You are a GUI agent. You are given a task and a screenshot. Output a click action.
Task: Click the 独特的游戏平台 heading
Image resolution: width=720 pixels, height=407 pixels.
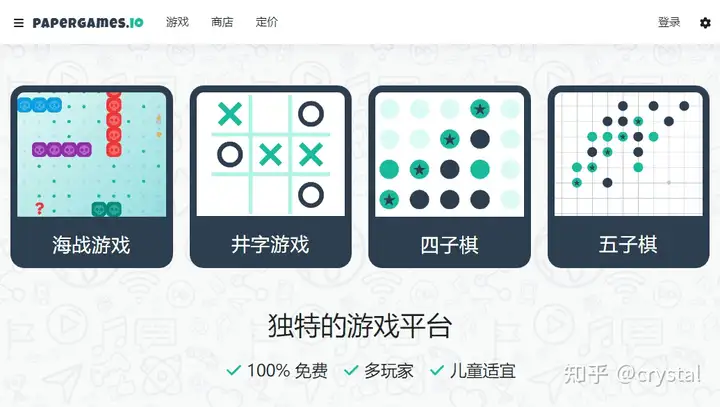[360, 326]
